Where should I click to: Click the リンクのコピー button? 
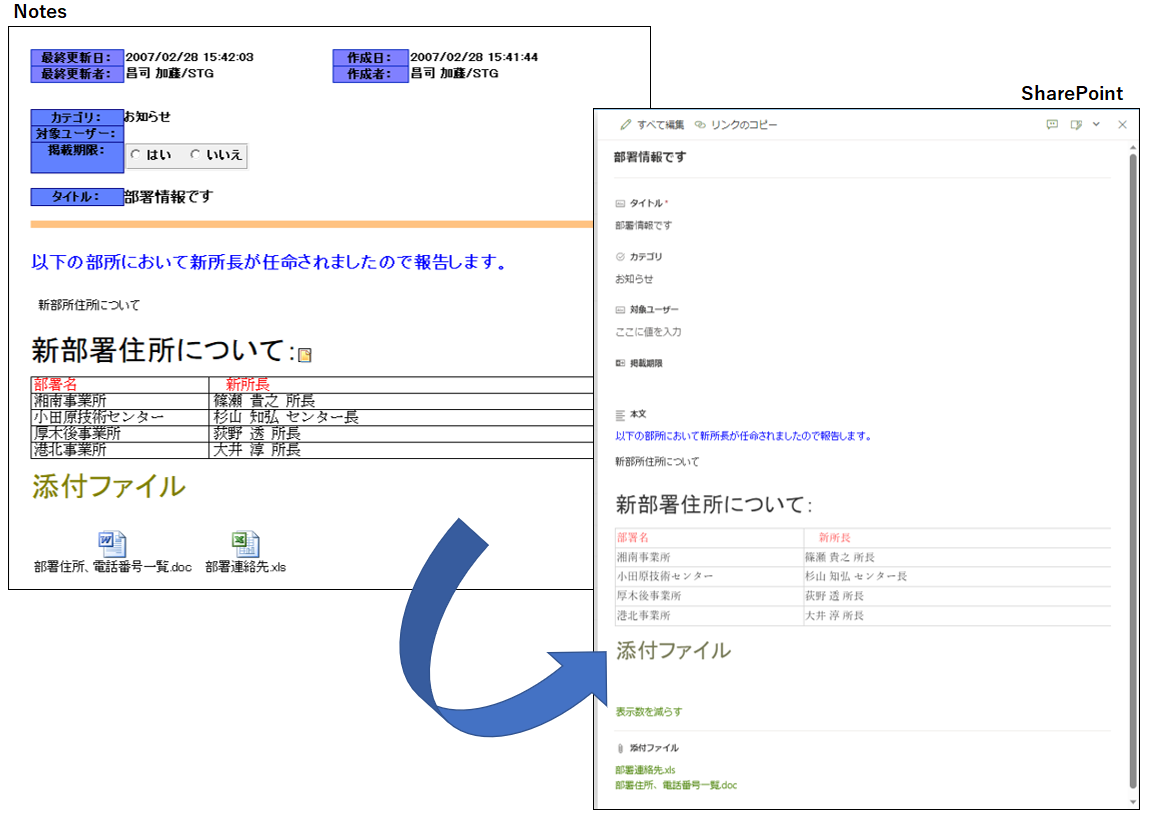pyautogui.click(x=736, y=125)
